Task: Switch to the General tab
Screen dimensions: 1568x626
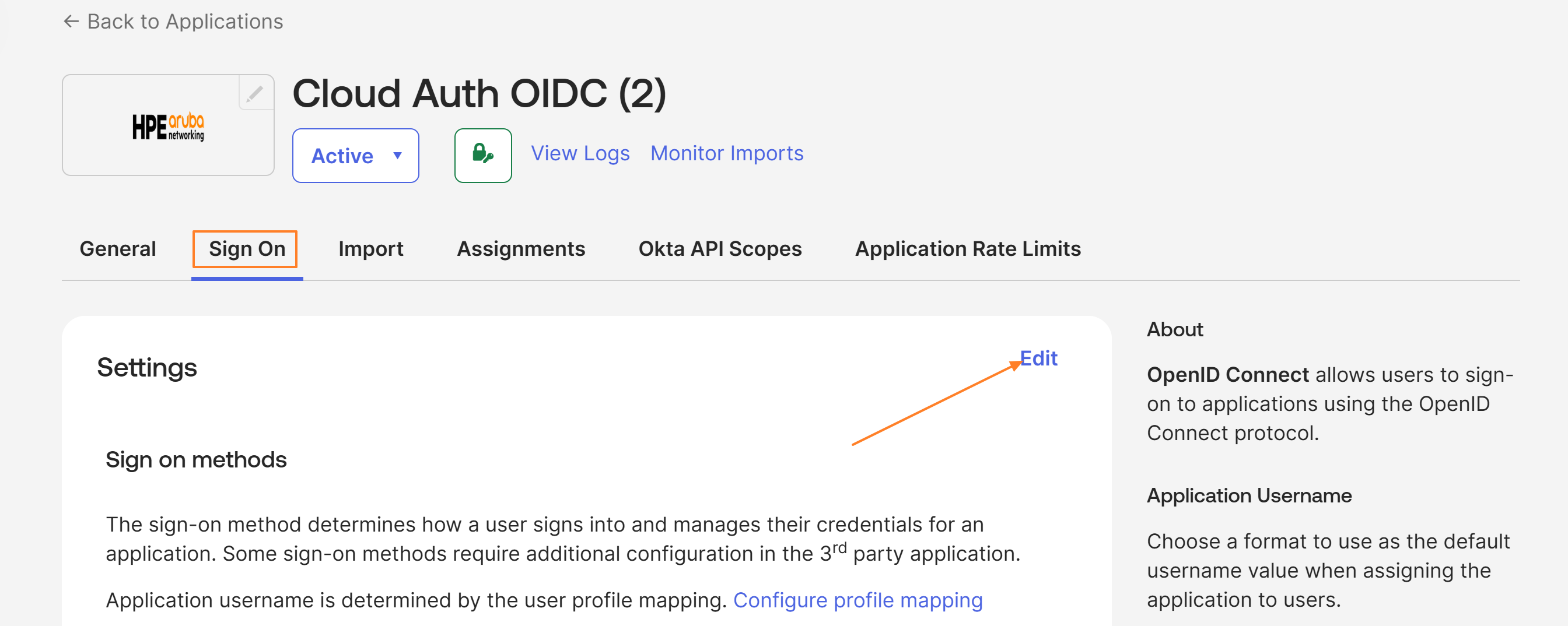Action: [118, 249]
